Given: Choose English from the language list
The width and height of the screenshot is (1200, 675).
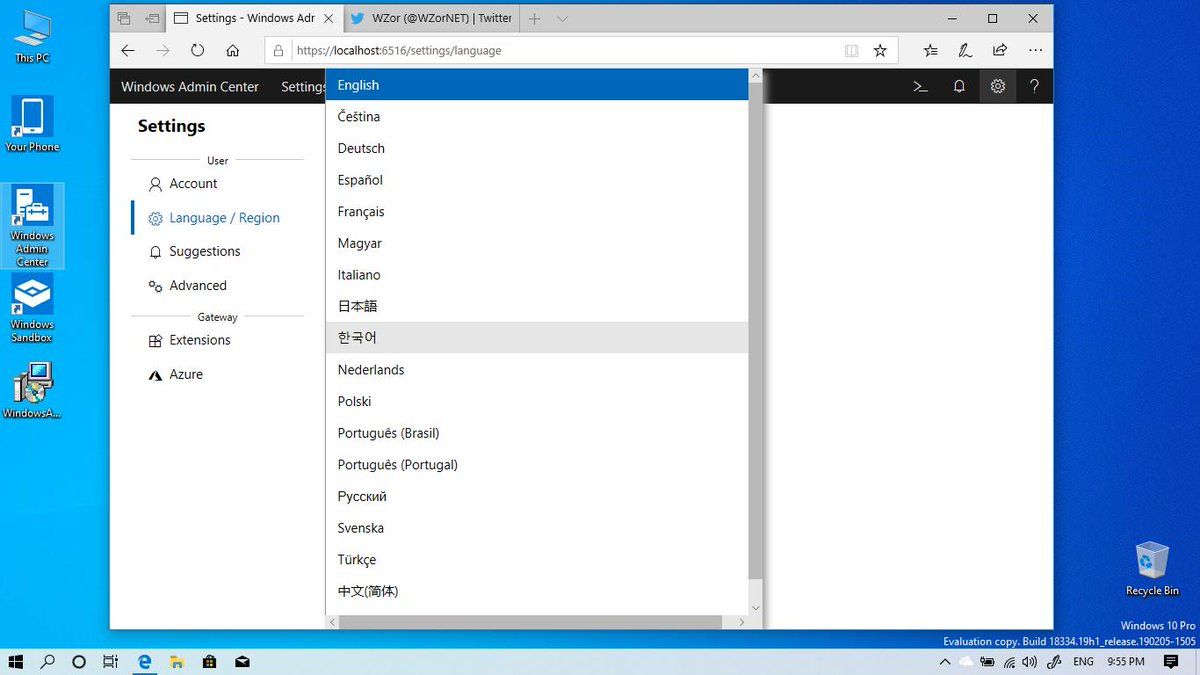Looking at the screenshot, I should (x=537, y=85).
